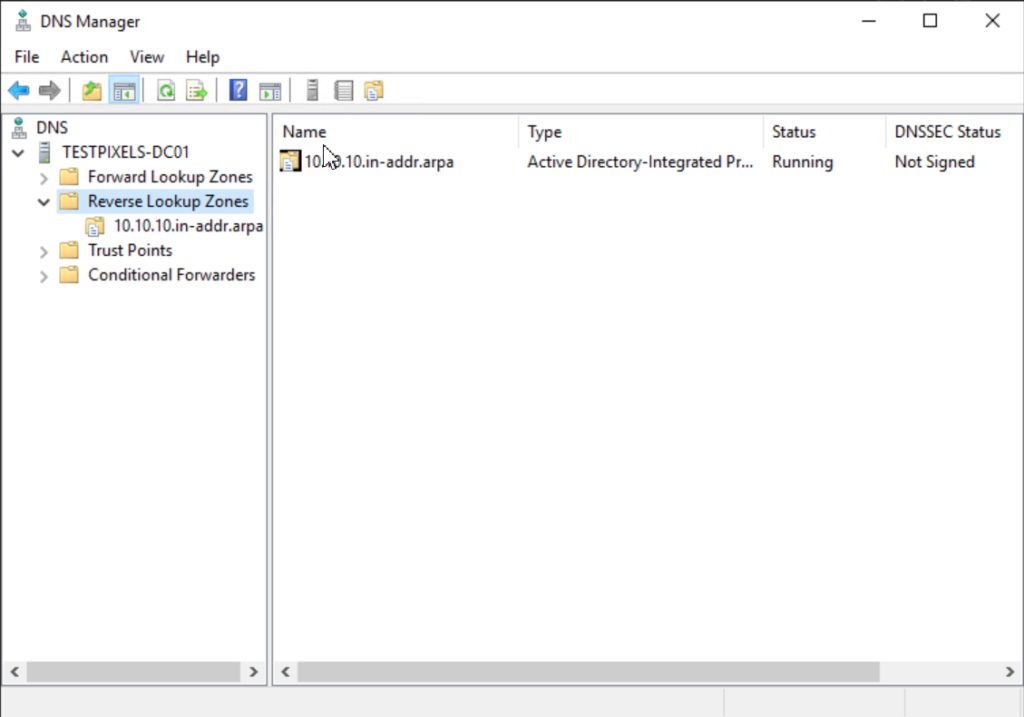Click the server icon in the right toolbar group
1024x717 pixels.
pyautogui.click(x=311, y=90)
